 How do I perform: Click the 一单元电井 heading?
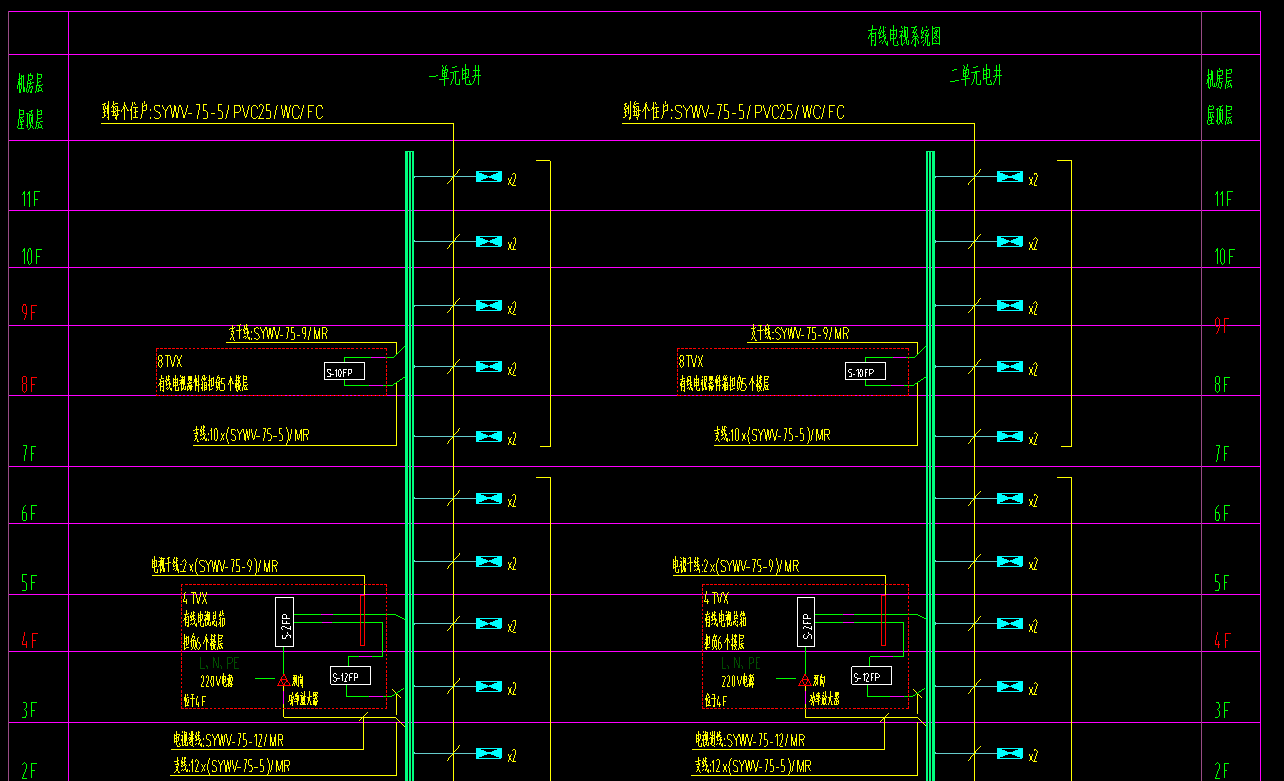(x=455, y=76)
